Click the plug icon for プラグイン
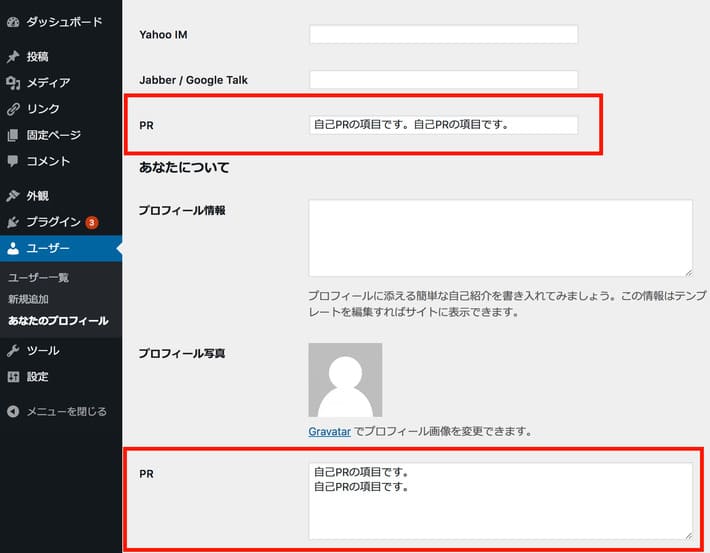Image resolution: width=710 pixels, height=553 pixels. click(13, 222)
